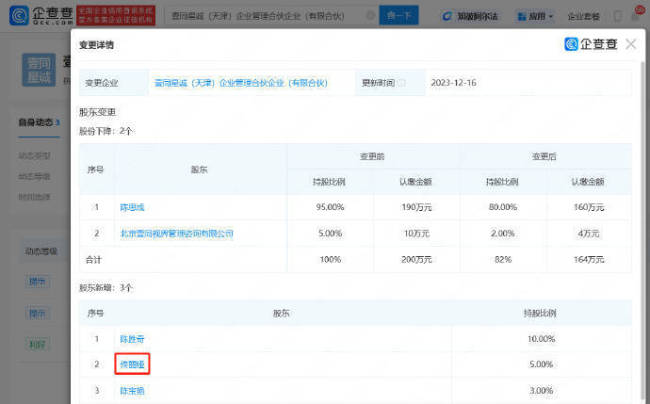Click the clear icon inside the search box

click(371, 16)
